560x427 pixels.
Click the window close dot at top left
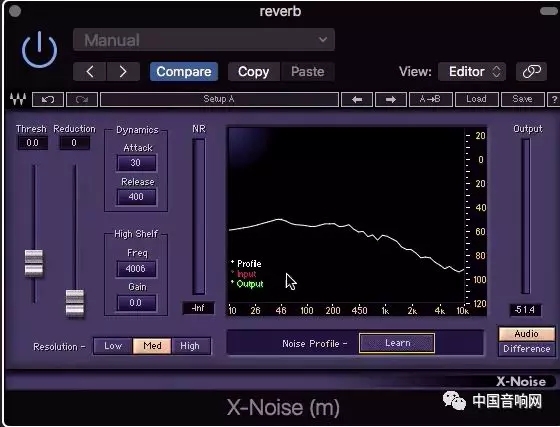tap(15, 11)
